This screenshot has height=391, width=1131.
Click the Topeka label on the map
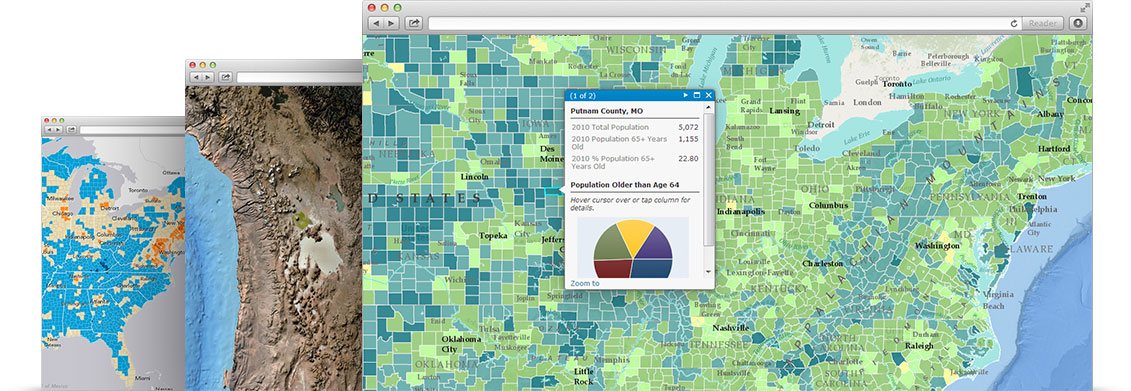tap(493, 235)
